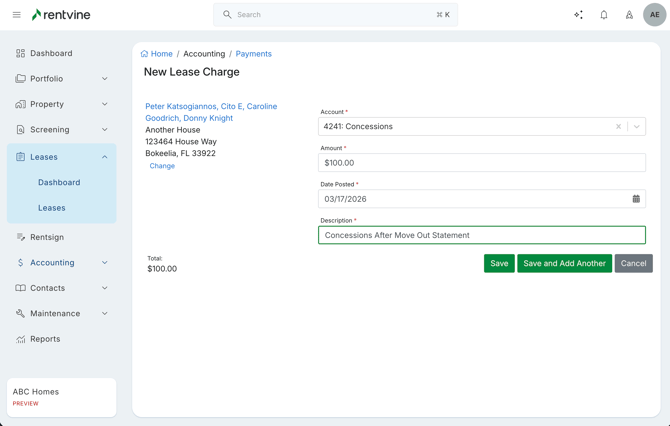Click the Change lease link

coord(162,166)
